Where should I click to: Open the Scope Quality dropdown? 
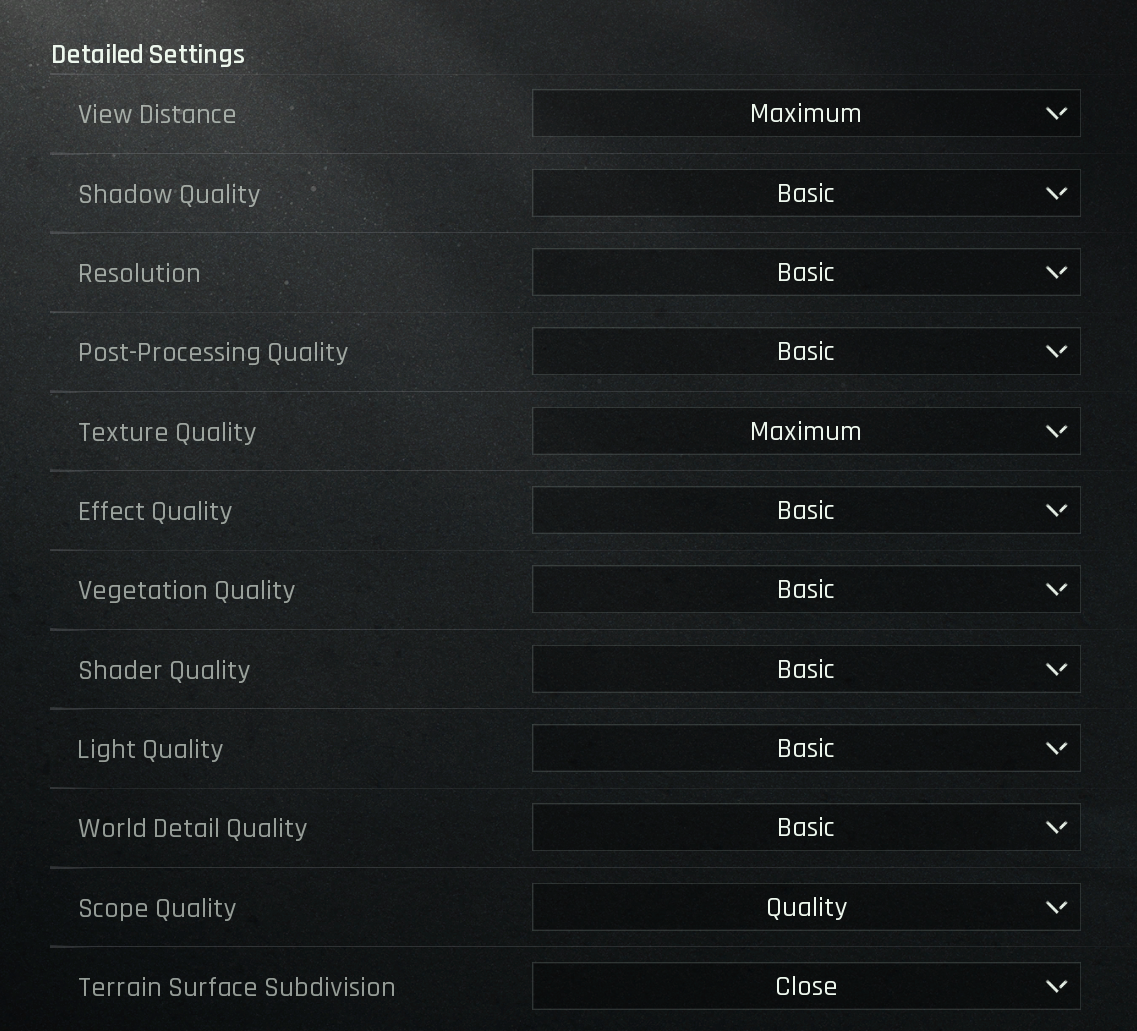pos(805,907)
